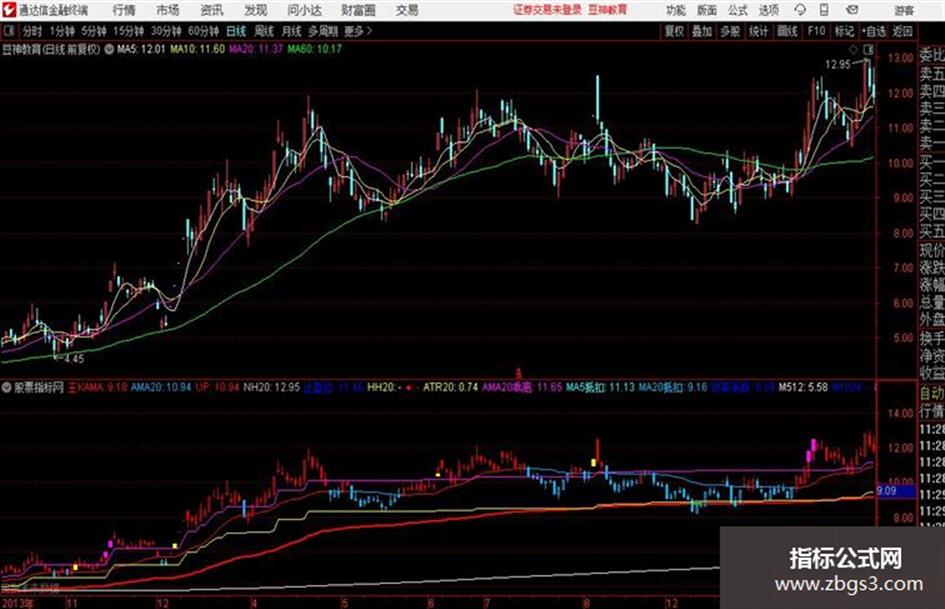
Task: Click the 标记 toolbar button
Action: (844, 31)
